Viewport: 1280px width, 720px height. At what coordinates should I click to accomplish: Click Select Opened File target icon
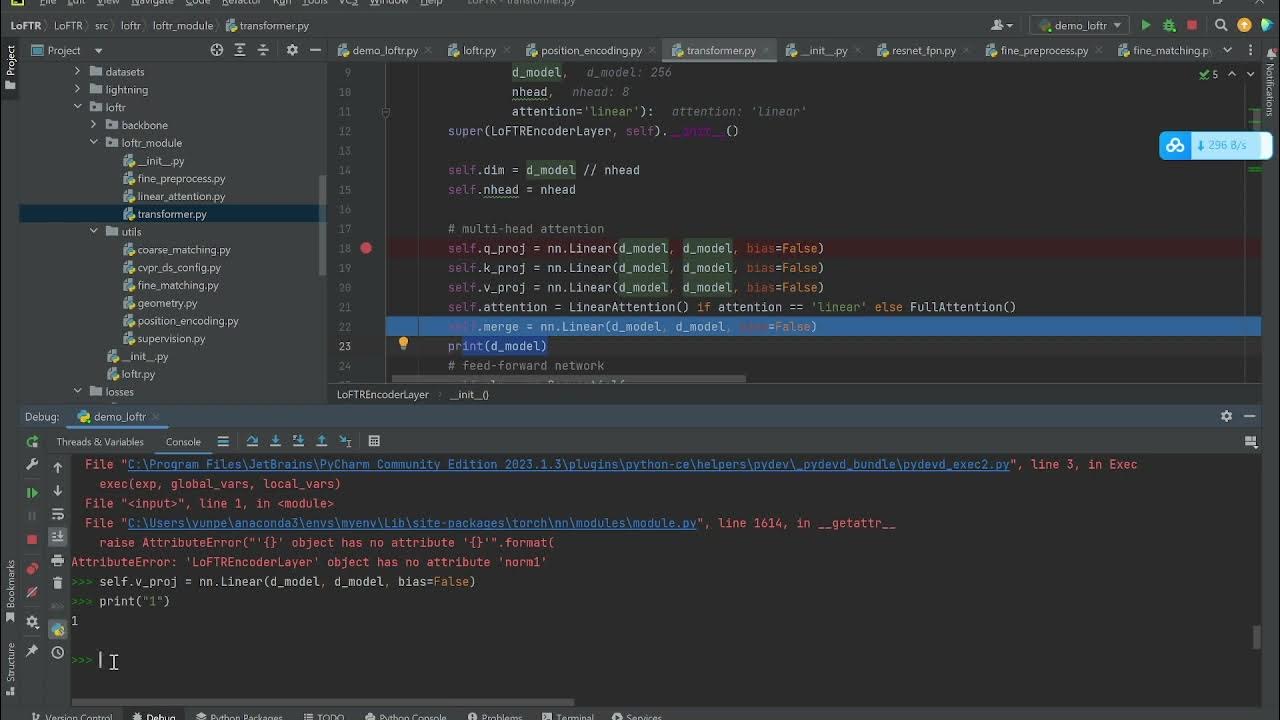pyautogui.click(x=217, y=50)
